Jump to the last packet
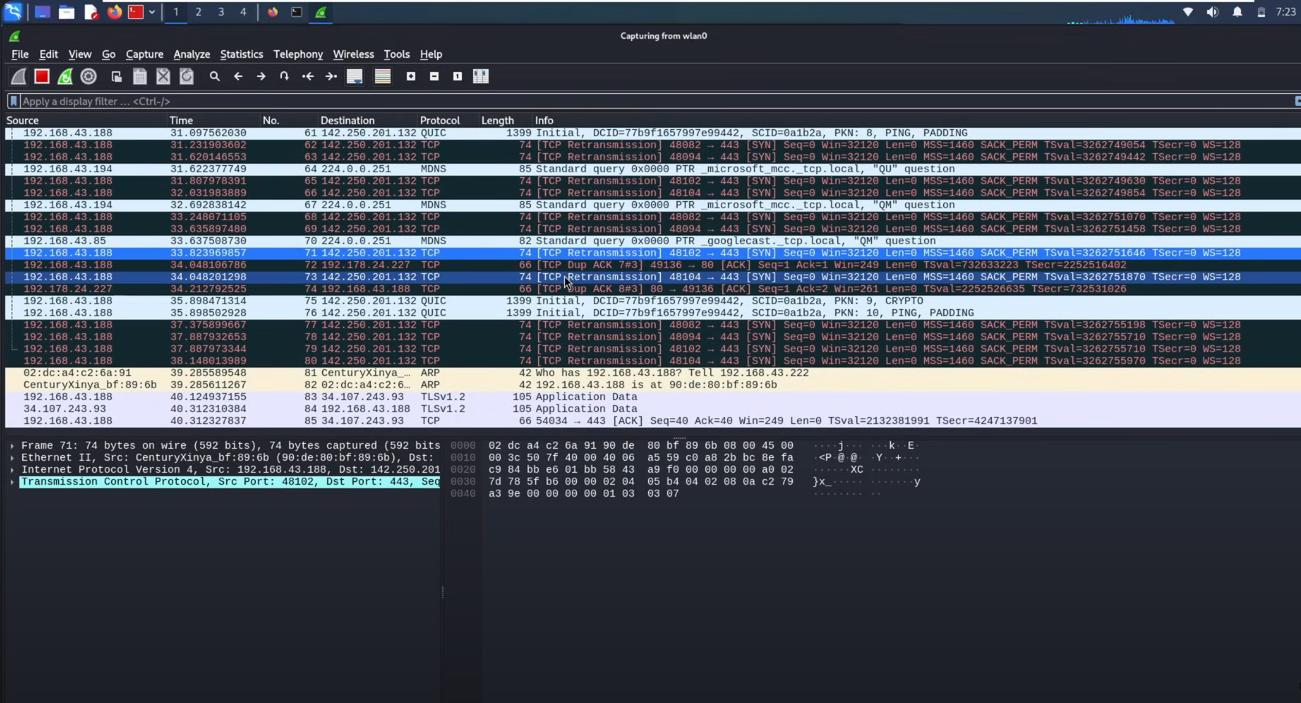The height and width of the screenshot is (703, 1301). point(331,76)
